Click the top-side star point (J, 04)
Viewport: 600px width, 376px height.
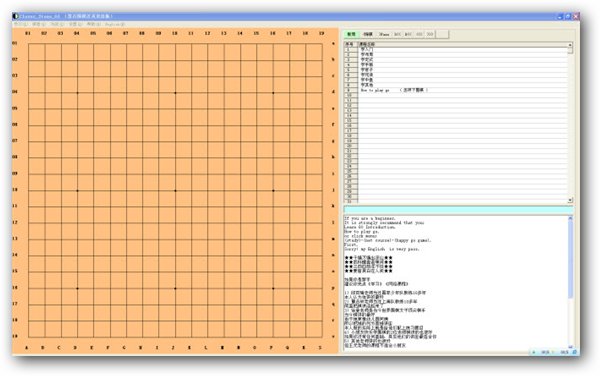[175, 93]
